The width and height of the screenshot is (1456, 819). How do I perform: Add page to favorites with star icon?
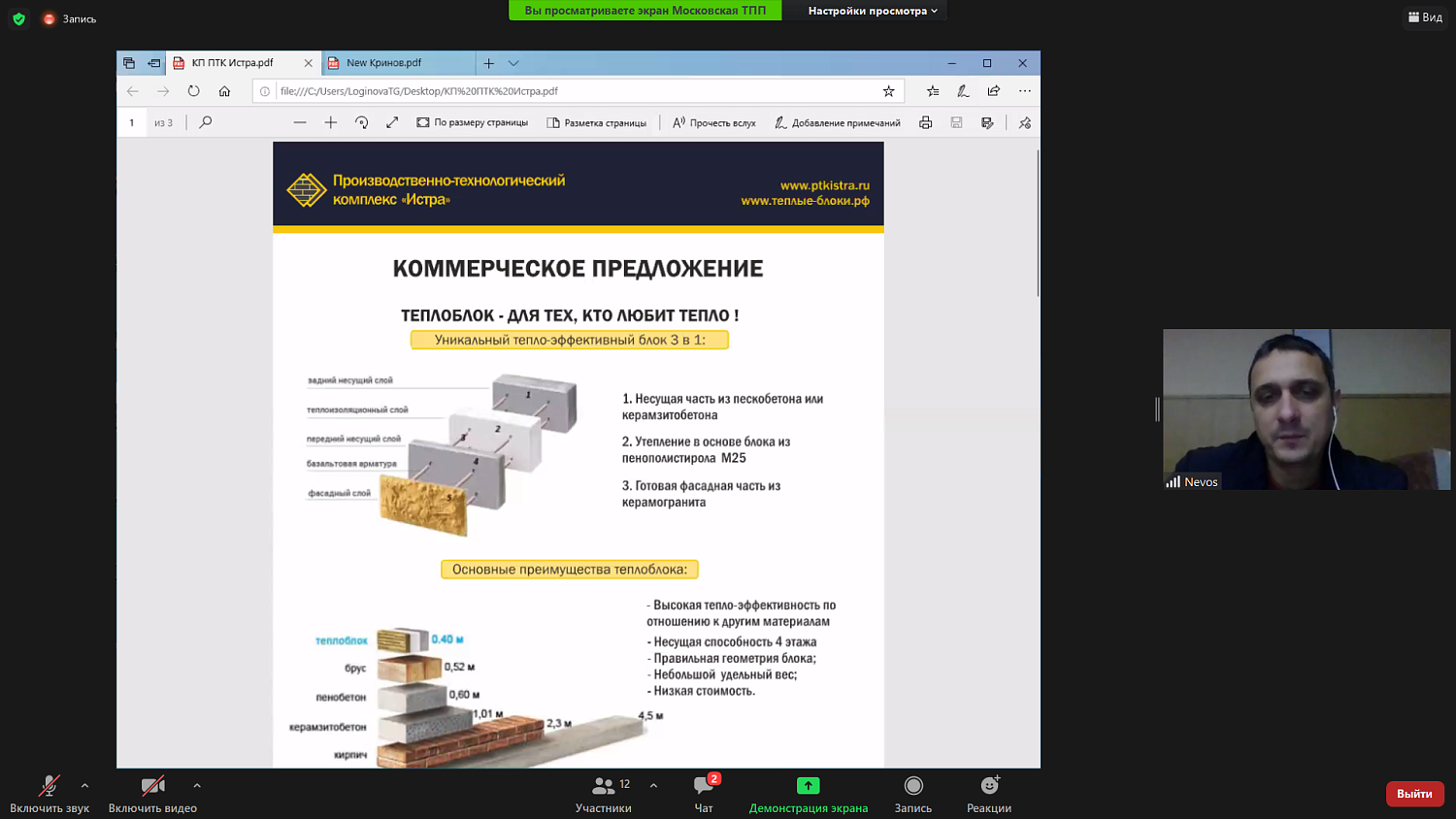pyautogui.click(x=888, y=91)
